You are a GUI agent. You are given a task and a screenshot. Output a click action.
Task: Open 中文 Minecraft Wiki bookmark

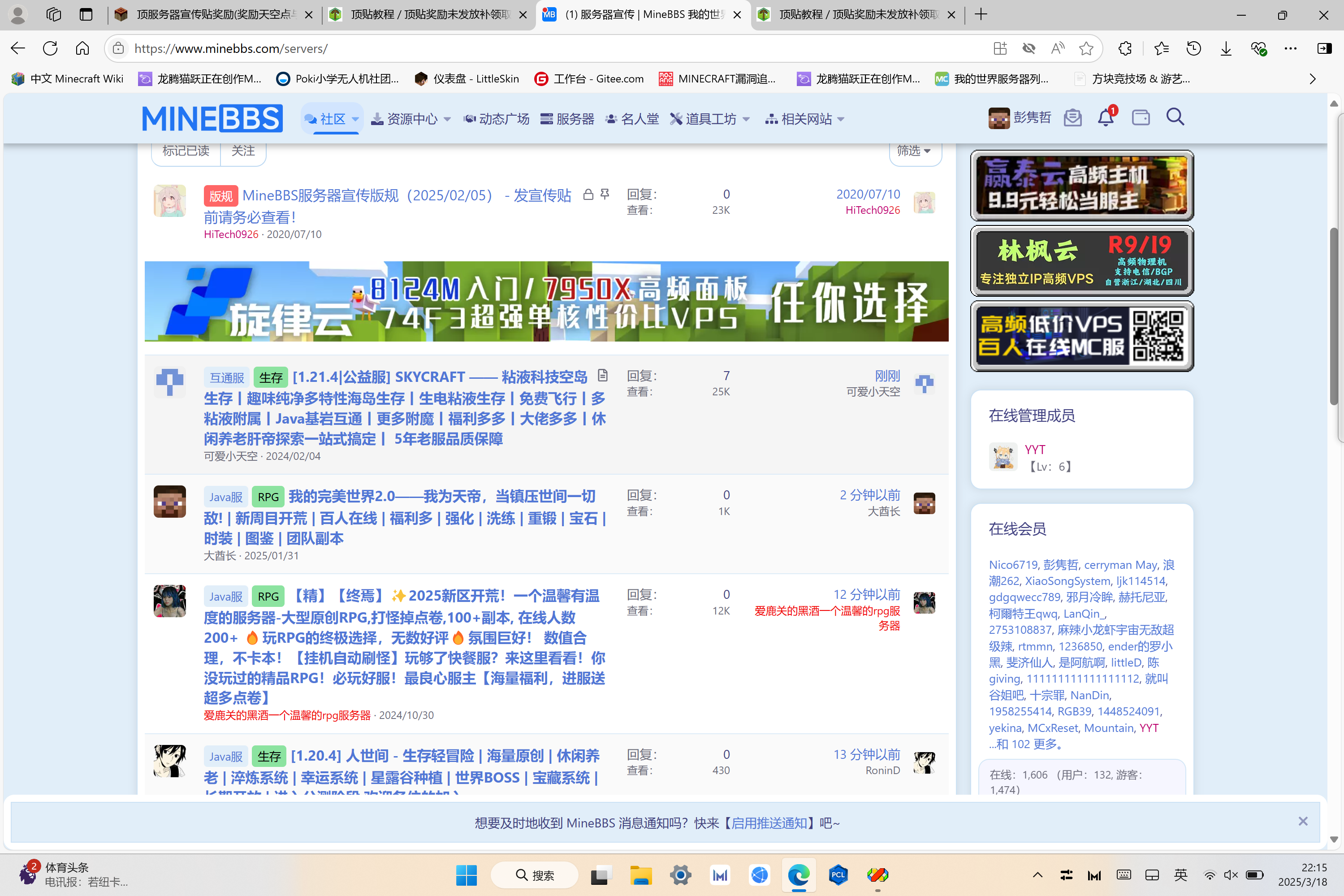point(67,79)
